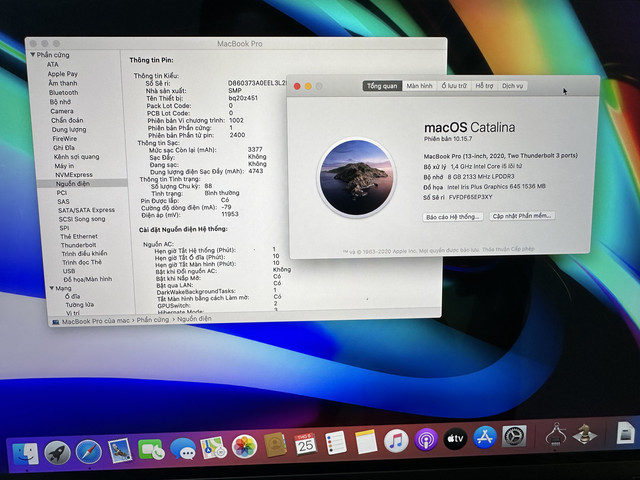The width and height of the screenshot is (640, 480).
Task: Collapse the Phần cứng section
Action: pyautogui.click(x=32, y=54)
